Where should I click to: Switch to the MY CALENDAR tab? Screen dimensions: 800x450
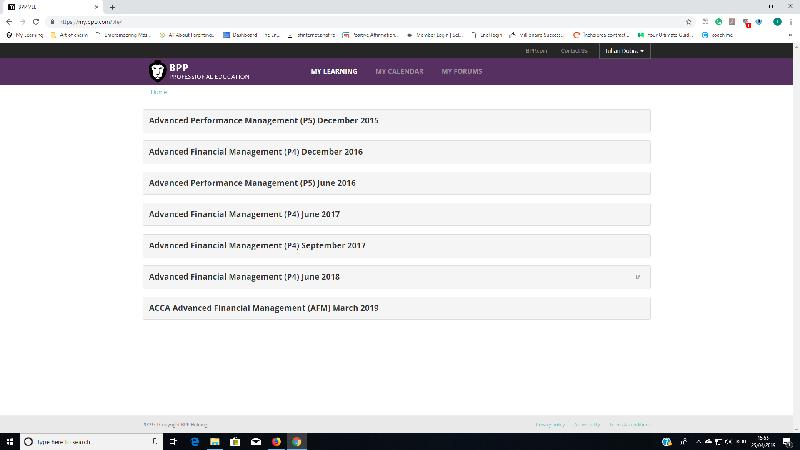click(x=399, y=71)
